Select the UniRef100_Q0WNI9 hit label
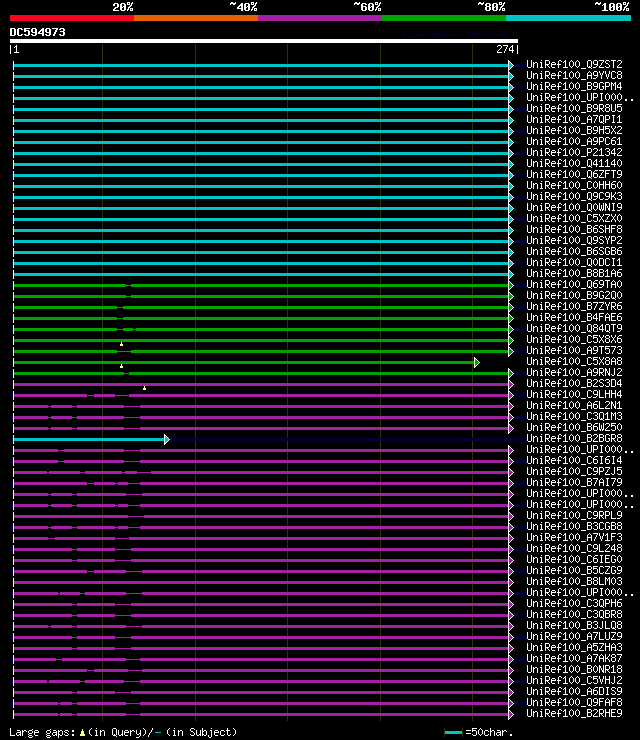This screenshot has width=640, height=740. pos(574,207)
